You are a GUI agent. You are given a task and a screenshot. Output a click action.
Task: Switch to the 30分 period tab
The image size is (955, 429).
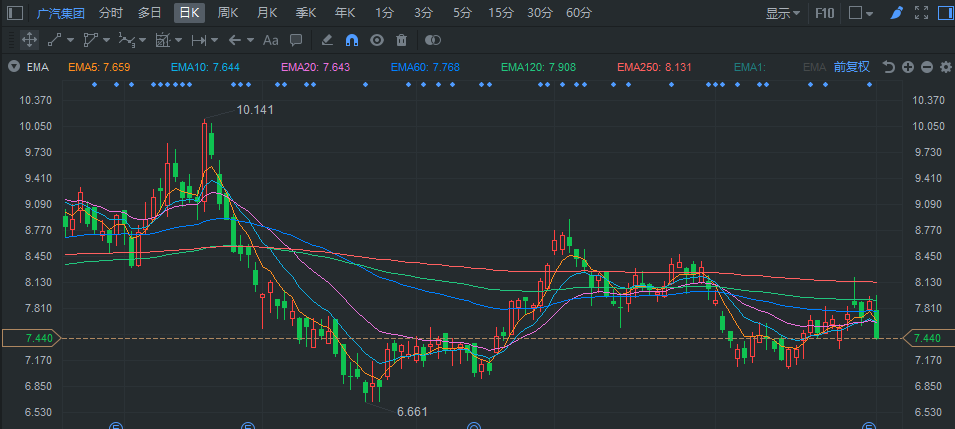point(540,13)
